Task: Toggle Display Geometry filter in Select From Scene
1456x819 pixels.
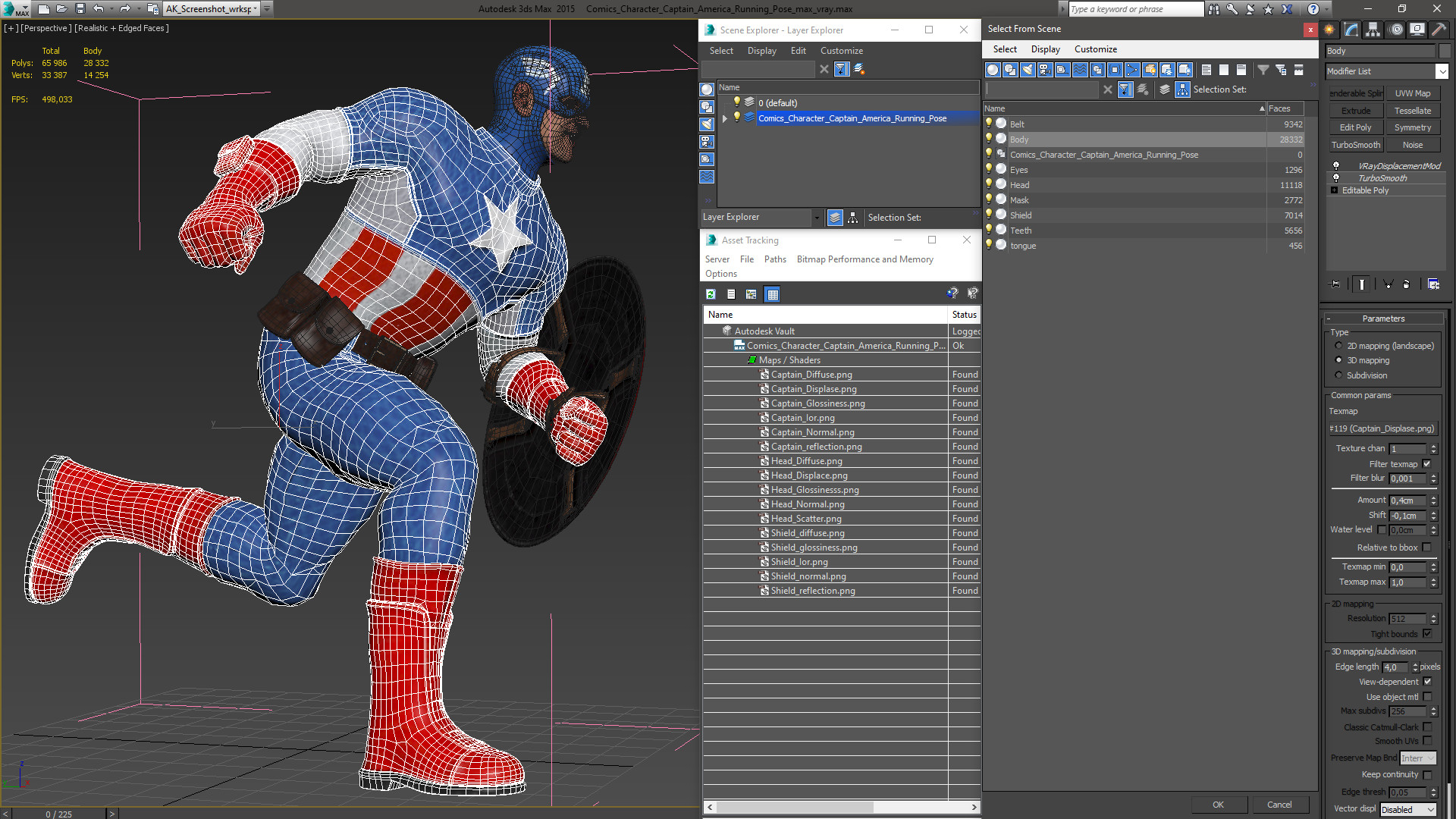Action: pyautogui.click(x=993, y=70)
